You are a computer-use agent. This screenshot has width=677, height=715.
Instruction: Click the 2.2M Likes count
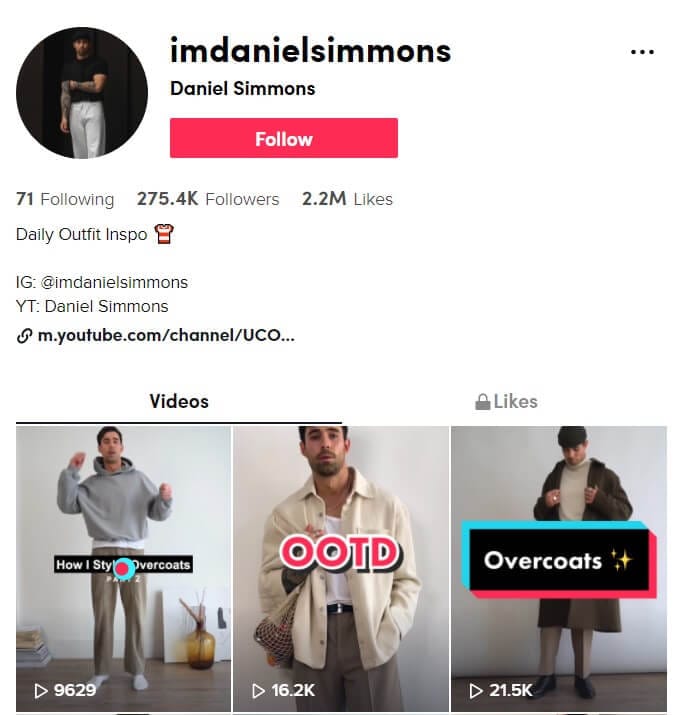[x=347, y=199]
